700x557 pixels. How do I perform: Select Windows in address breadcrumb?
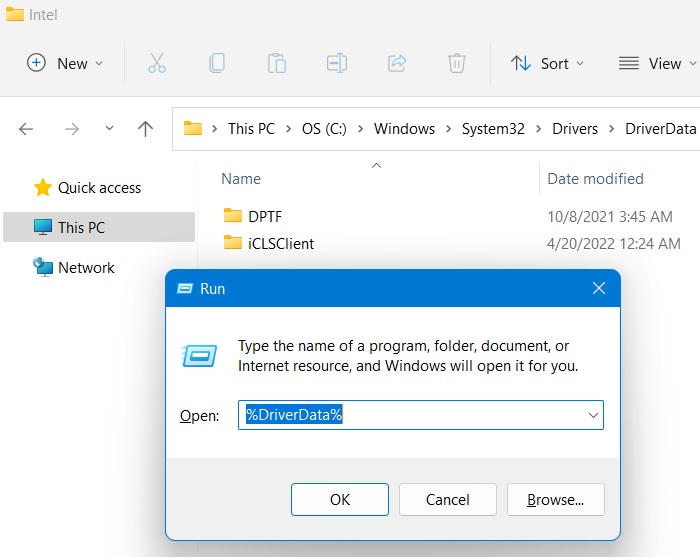(404, 129)
